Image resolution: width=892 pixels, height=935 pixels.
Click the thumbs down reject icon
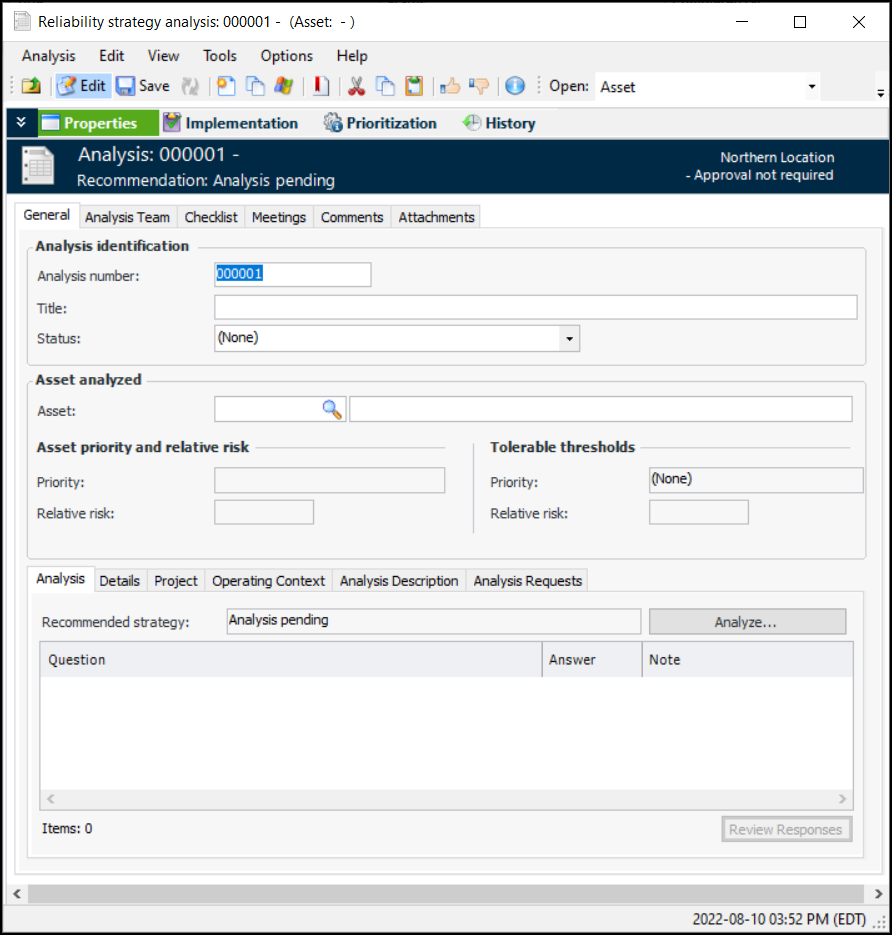tap(479, 86)
